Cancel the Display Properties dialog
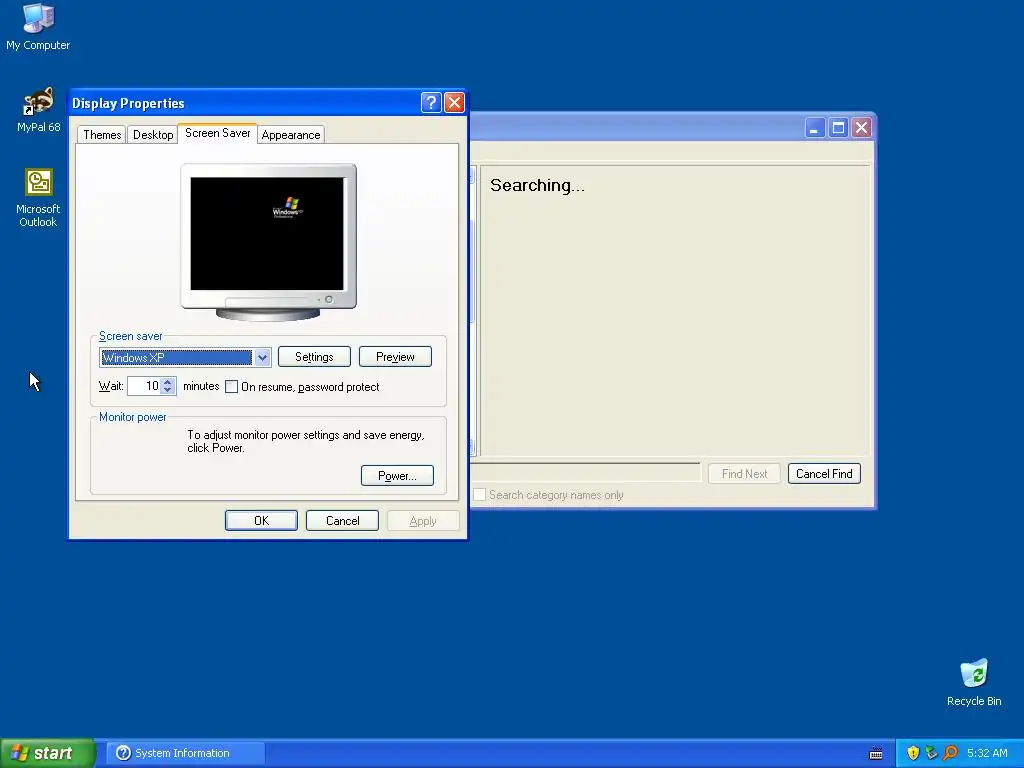Screen dimensions: 1024x768 tap(342, 520)
